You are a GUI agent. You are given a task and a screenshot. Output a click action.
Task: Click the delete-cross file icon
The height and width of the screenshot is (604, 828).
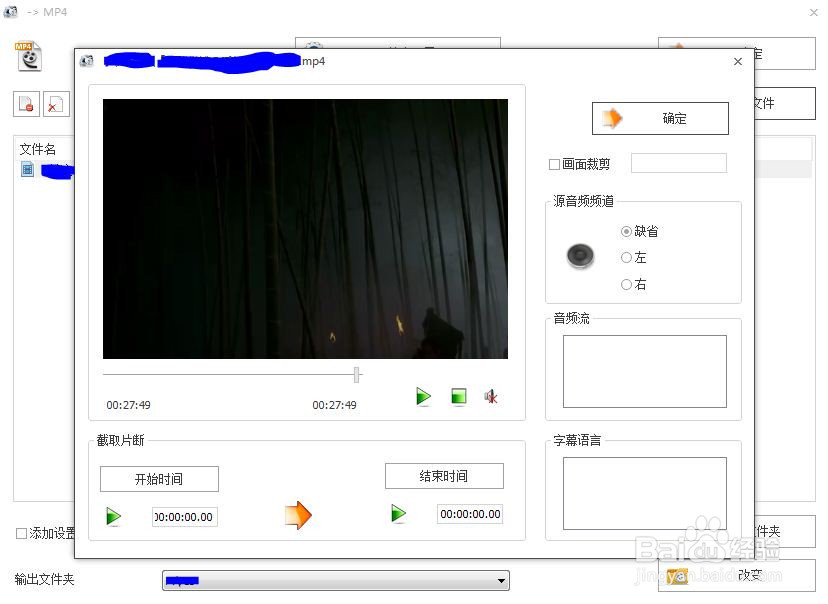click(55, 103)
